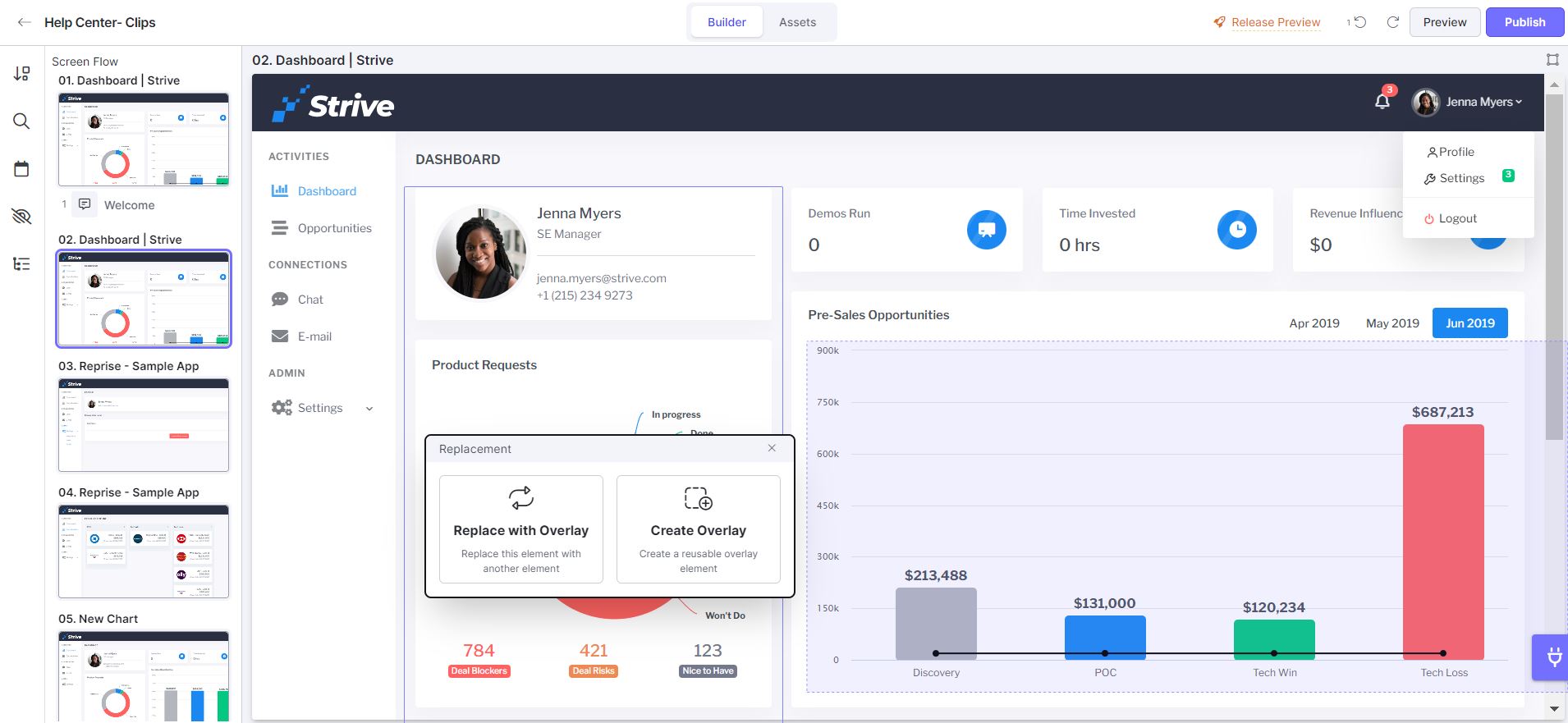Screen dimensions: 1568x723
Task: Select the 02. Dashboard | Strive thumbnail
Action: pos(144,299)
